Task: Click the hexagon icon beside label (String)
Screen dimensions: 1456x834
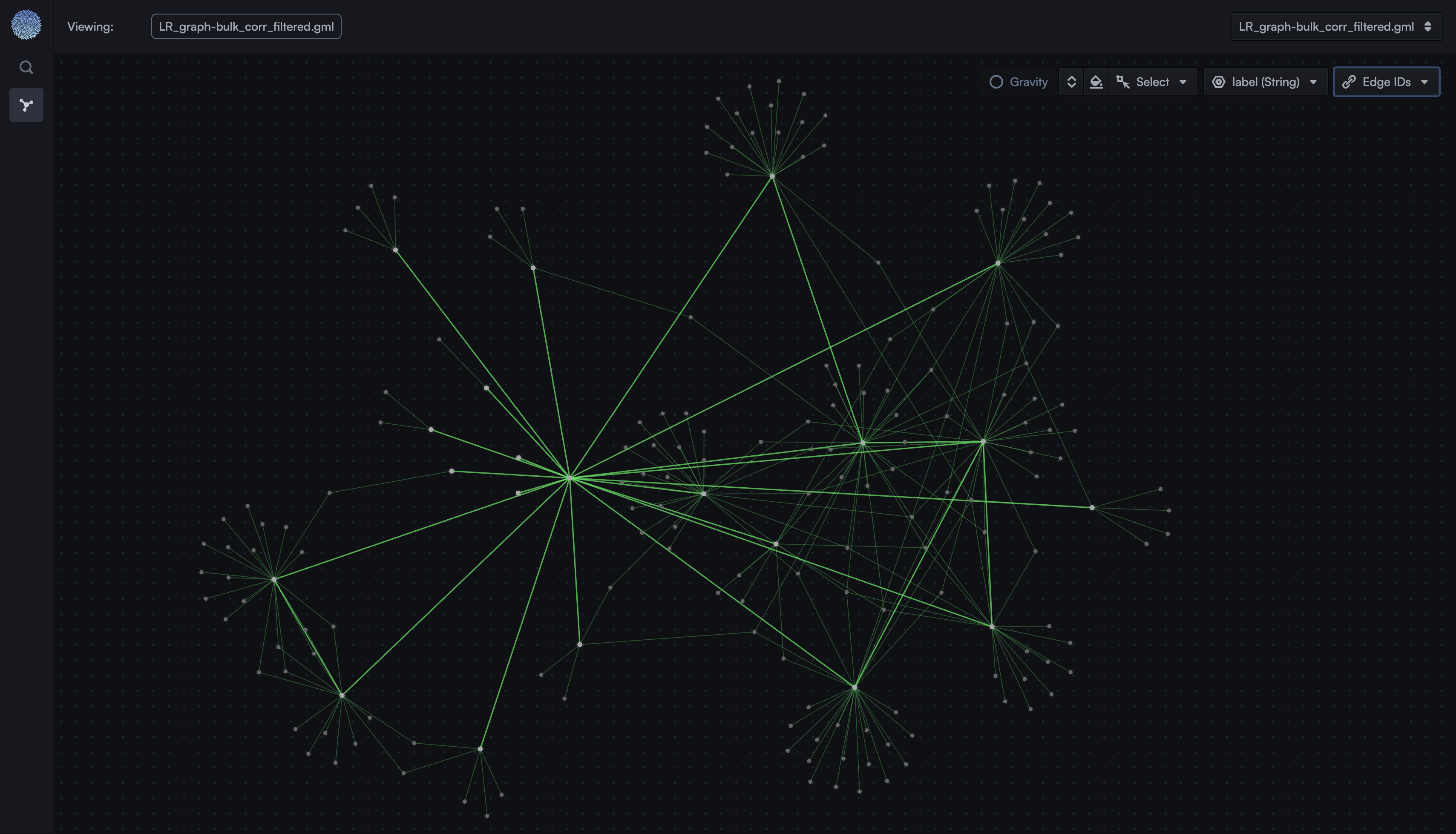Action: click(1219, 81)
